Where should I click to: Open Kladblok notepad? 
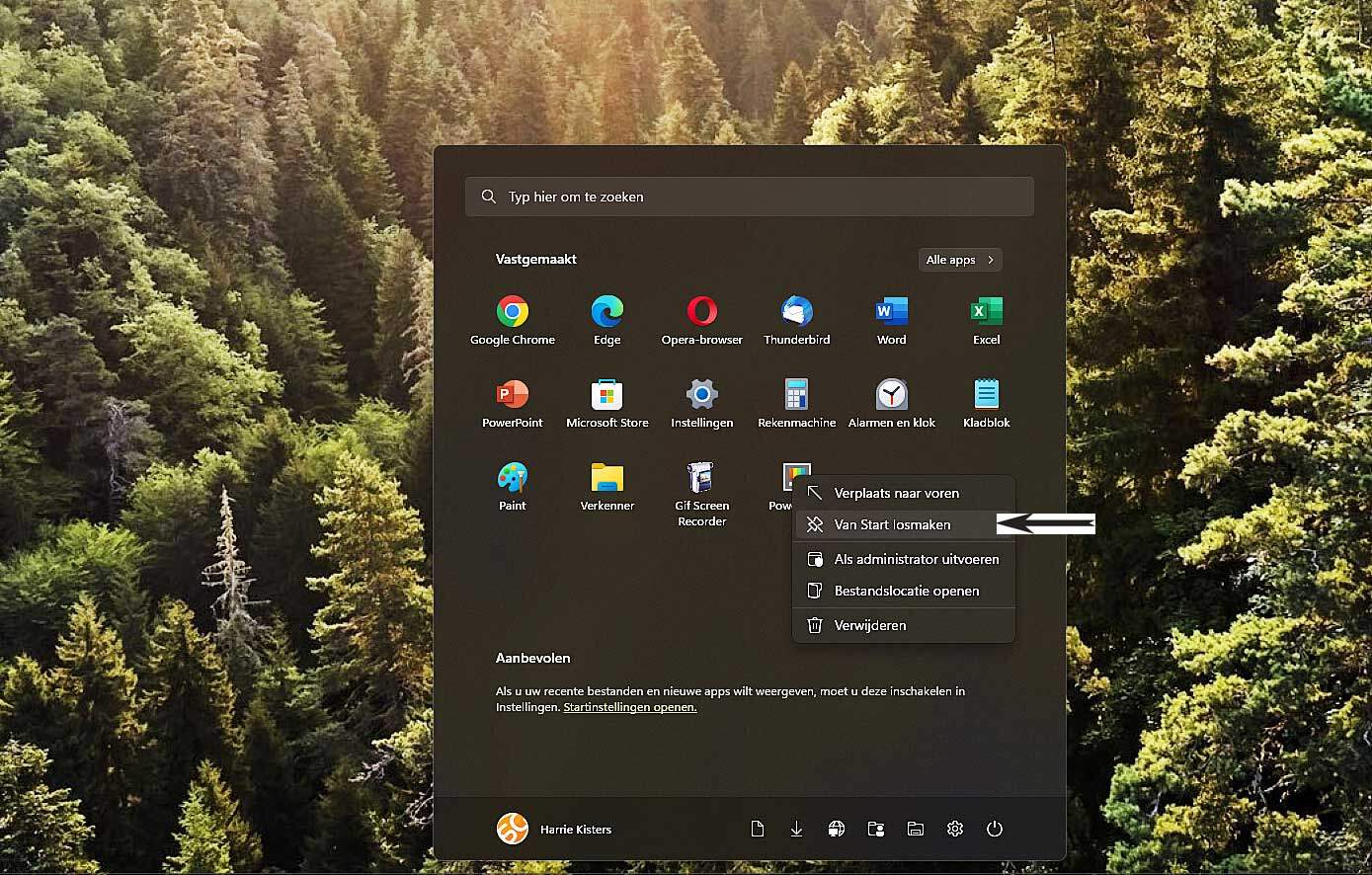986,404
